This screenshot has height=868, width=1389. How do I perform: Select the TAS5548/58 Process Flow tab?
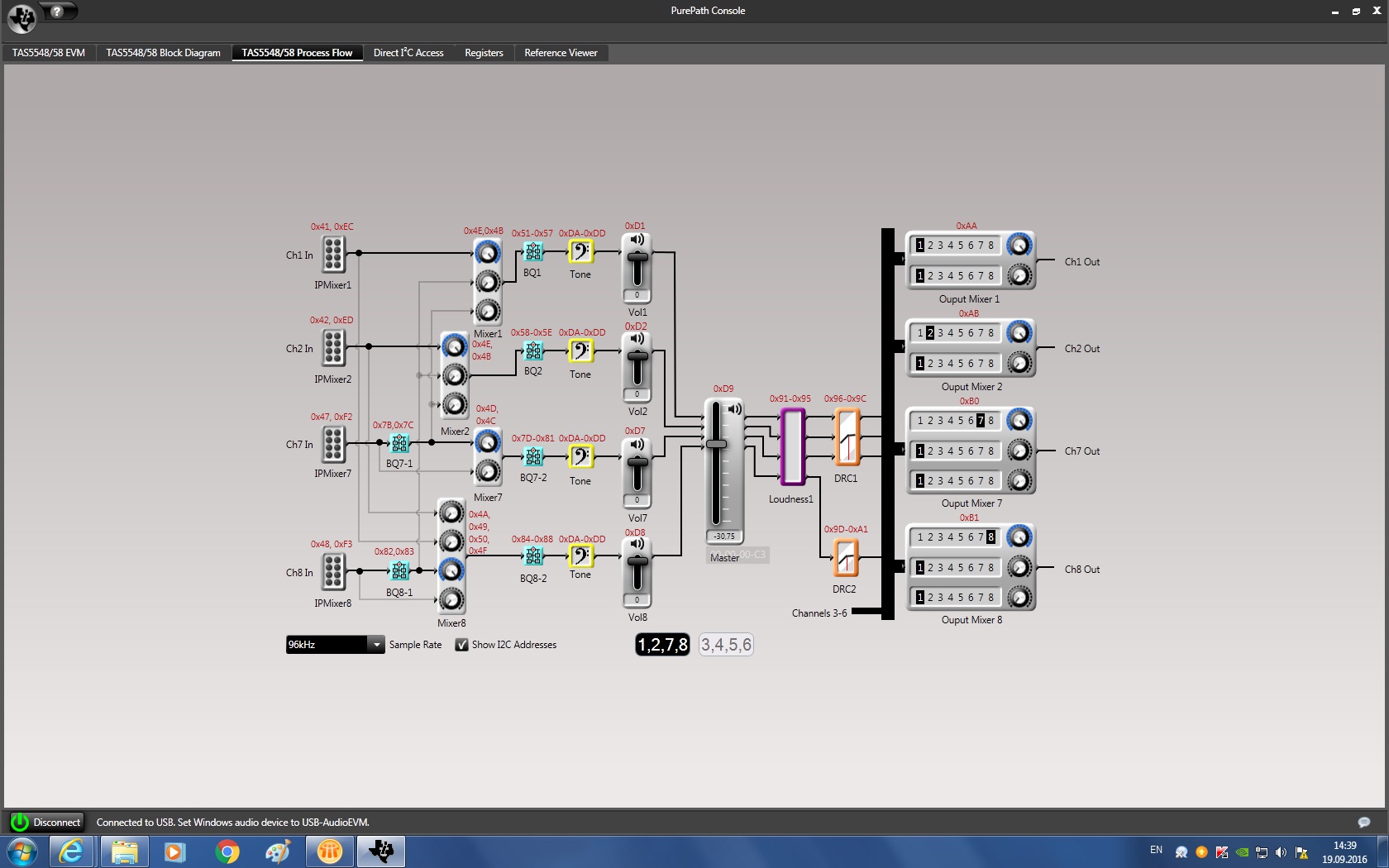(x=298, y=53)
